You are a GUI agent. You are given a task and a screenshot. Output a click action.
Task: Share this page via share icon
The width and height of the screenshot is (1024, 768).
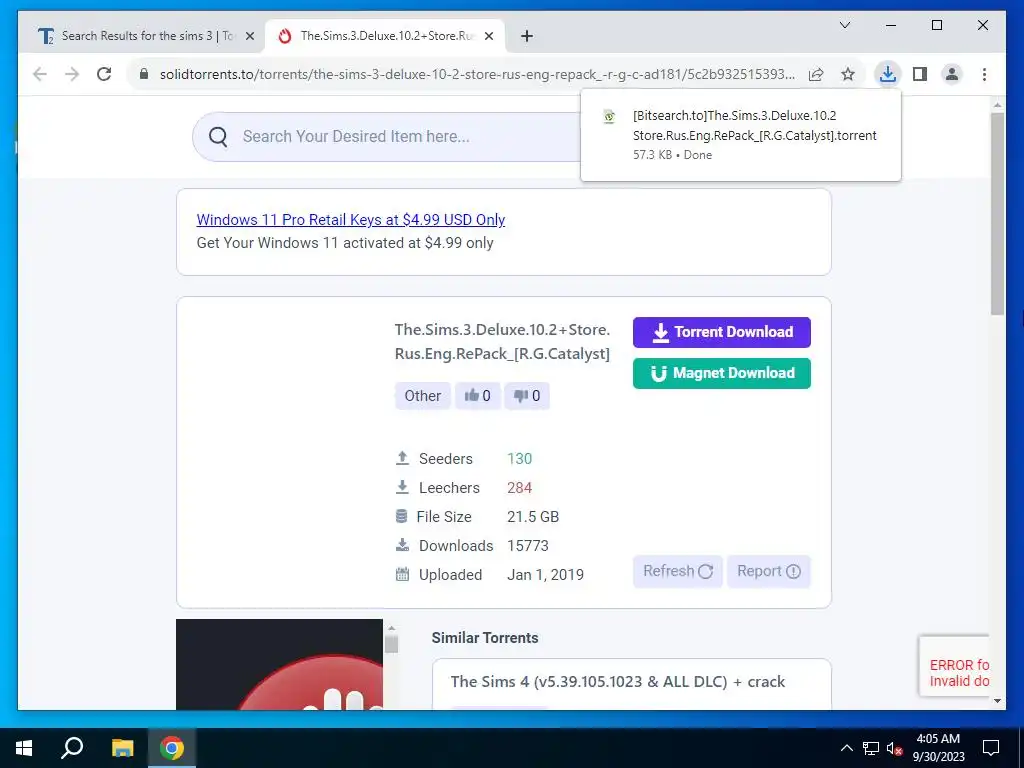[x=816, y=74]
